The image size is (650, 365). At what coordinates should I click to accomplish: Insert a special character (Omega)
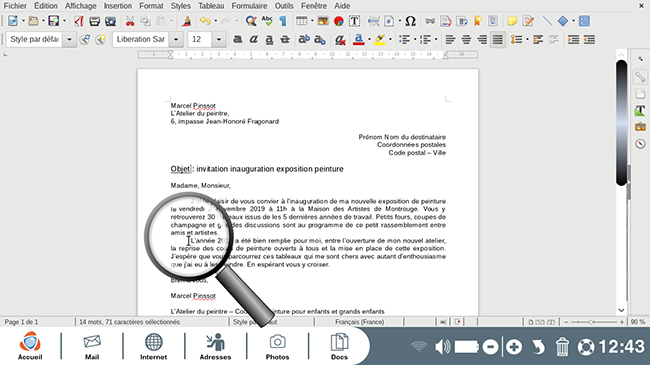410,21
